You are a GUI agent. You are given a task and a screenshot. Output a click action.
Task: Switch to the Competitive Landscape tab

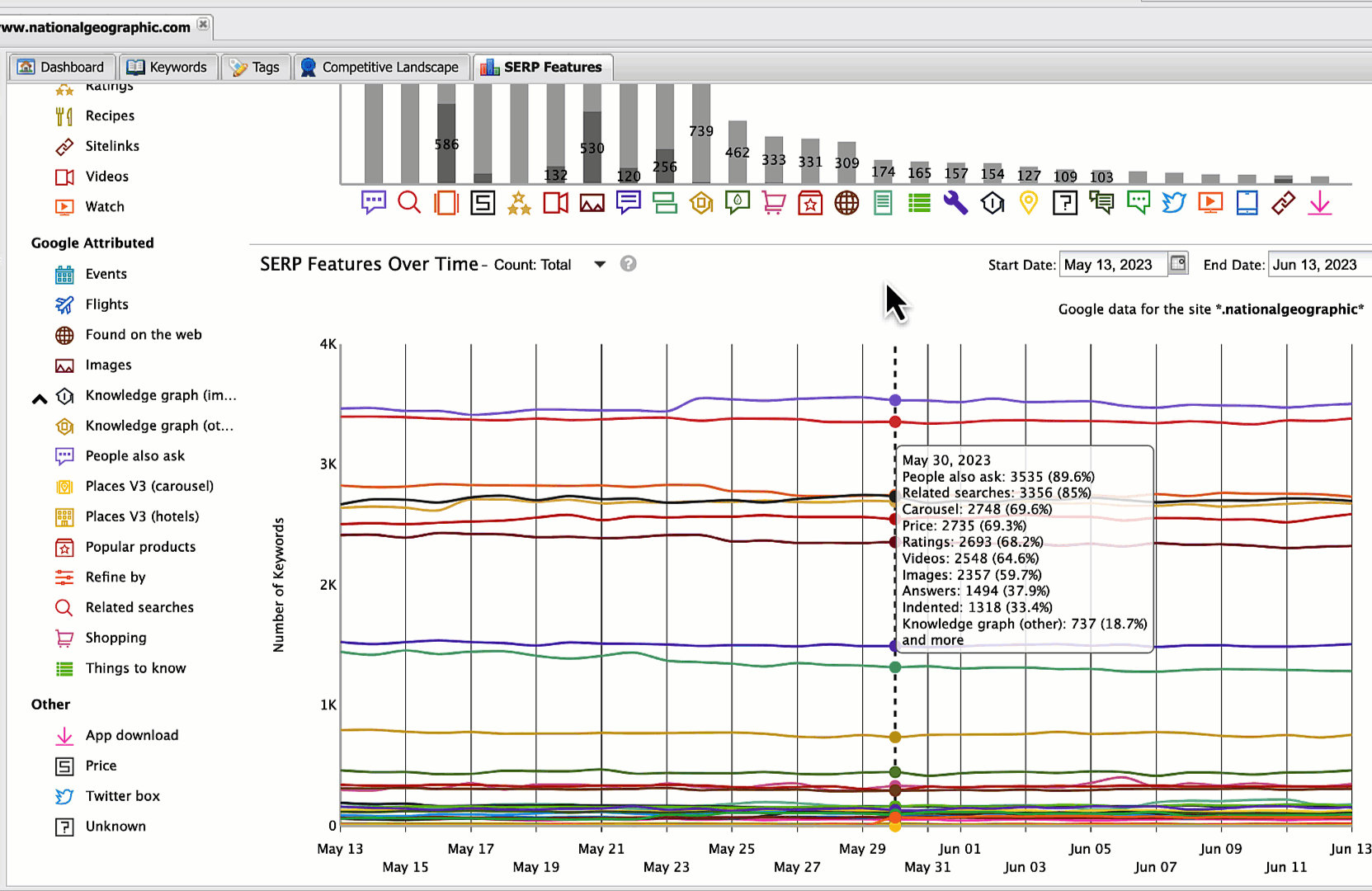(x=380, y=67)
